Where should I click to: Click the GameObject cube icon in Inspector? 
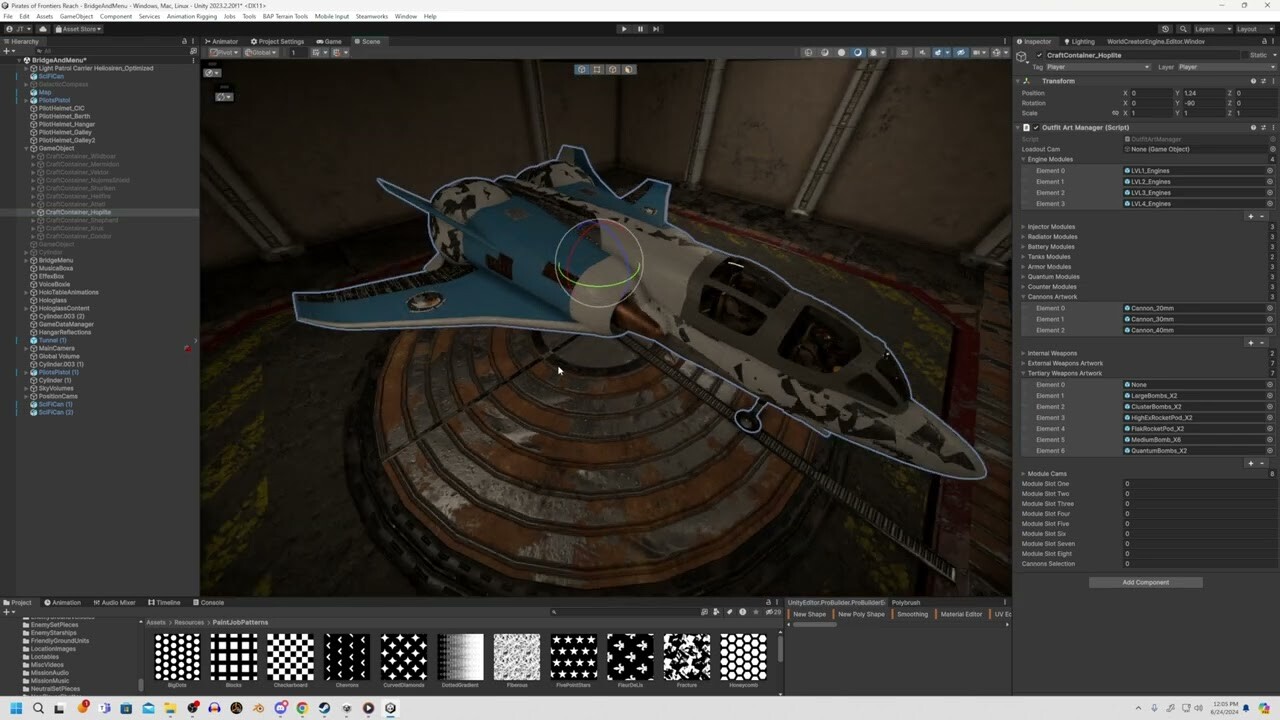click(x=1020, y=57)
